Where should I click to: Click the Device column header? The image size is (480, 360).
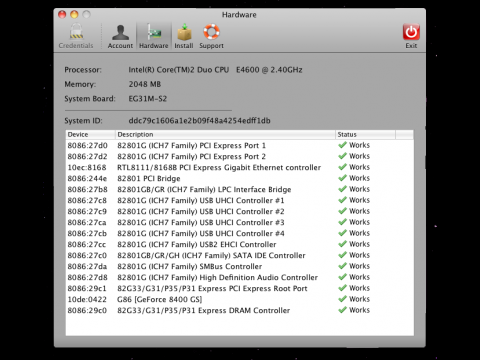(90, 134)
